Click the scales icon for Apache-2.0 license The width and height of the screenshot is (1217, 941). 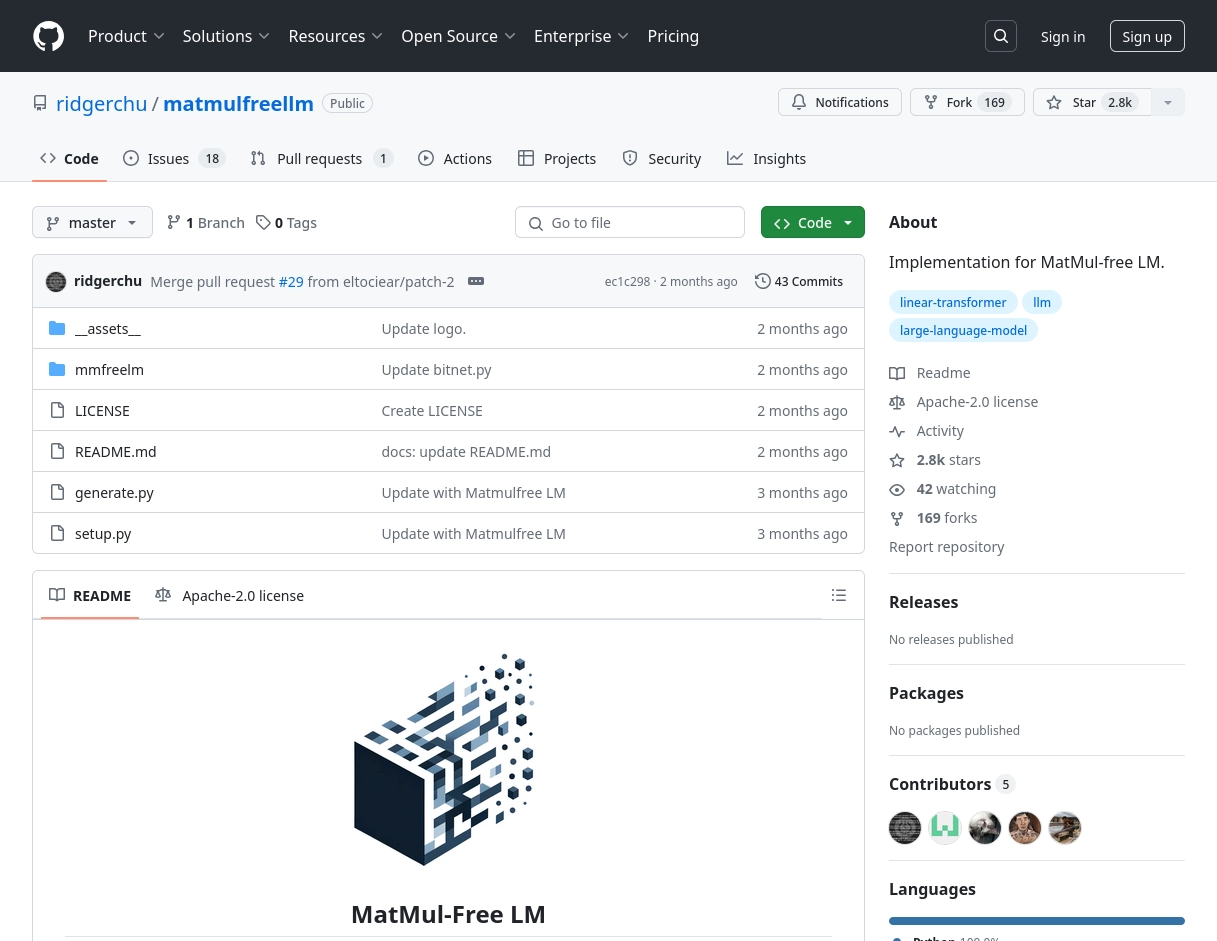[x=897, y=402]
